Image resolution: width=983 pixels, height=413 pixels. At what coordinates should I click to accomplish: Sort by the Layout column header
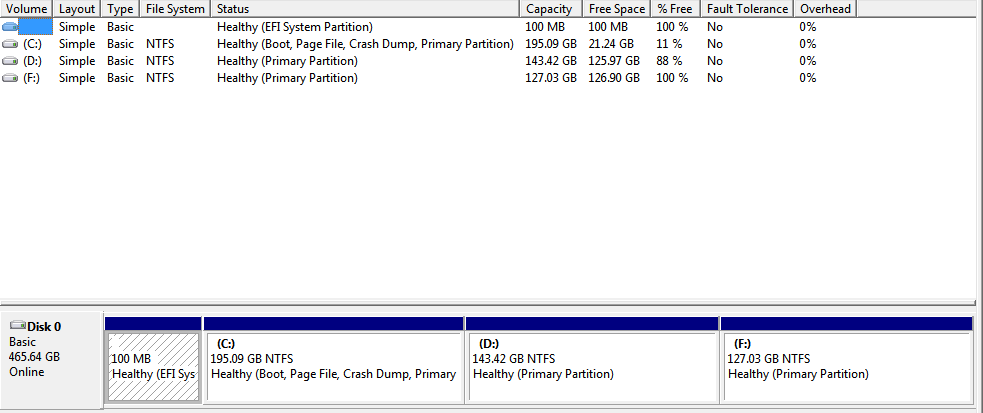tap(77, 9)
